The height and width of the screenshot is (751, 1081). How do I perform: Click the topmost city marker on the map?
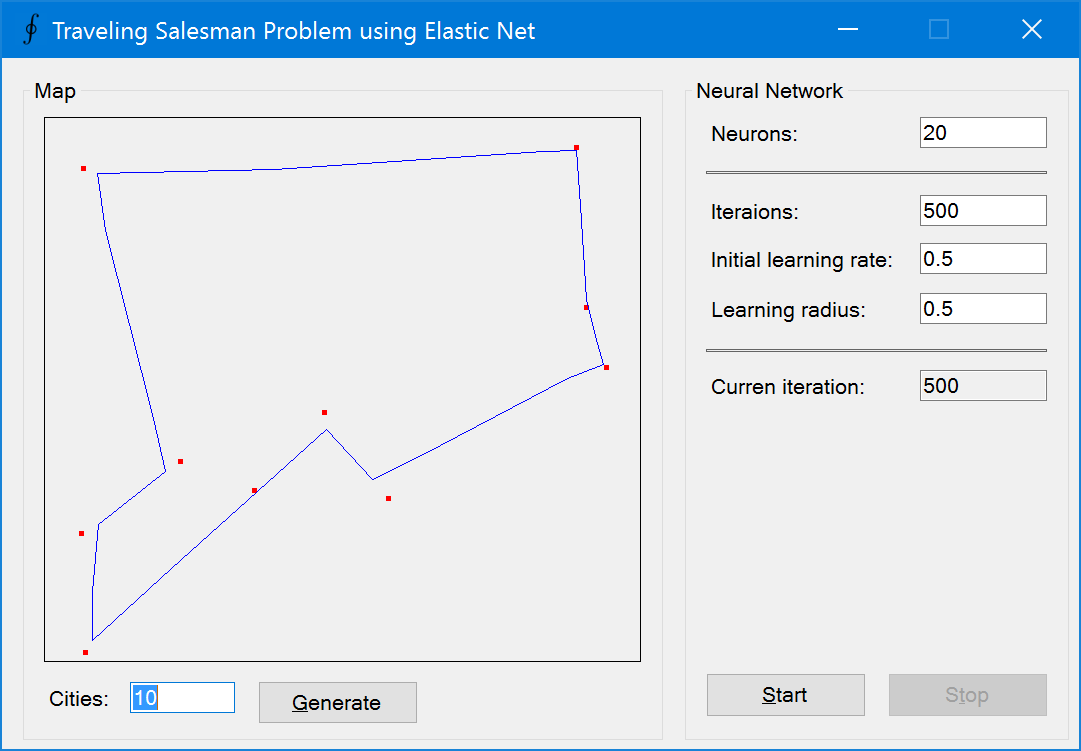tap(577, 147)
